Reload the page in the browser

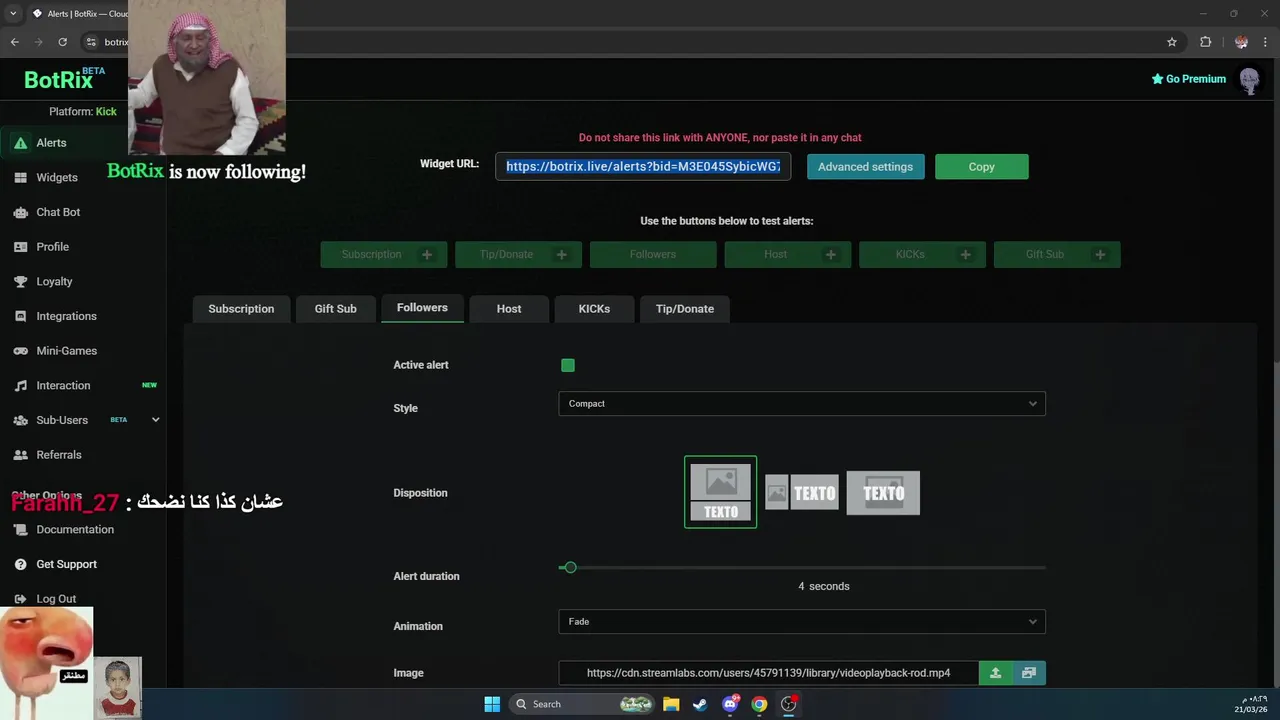coord(62,42)
